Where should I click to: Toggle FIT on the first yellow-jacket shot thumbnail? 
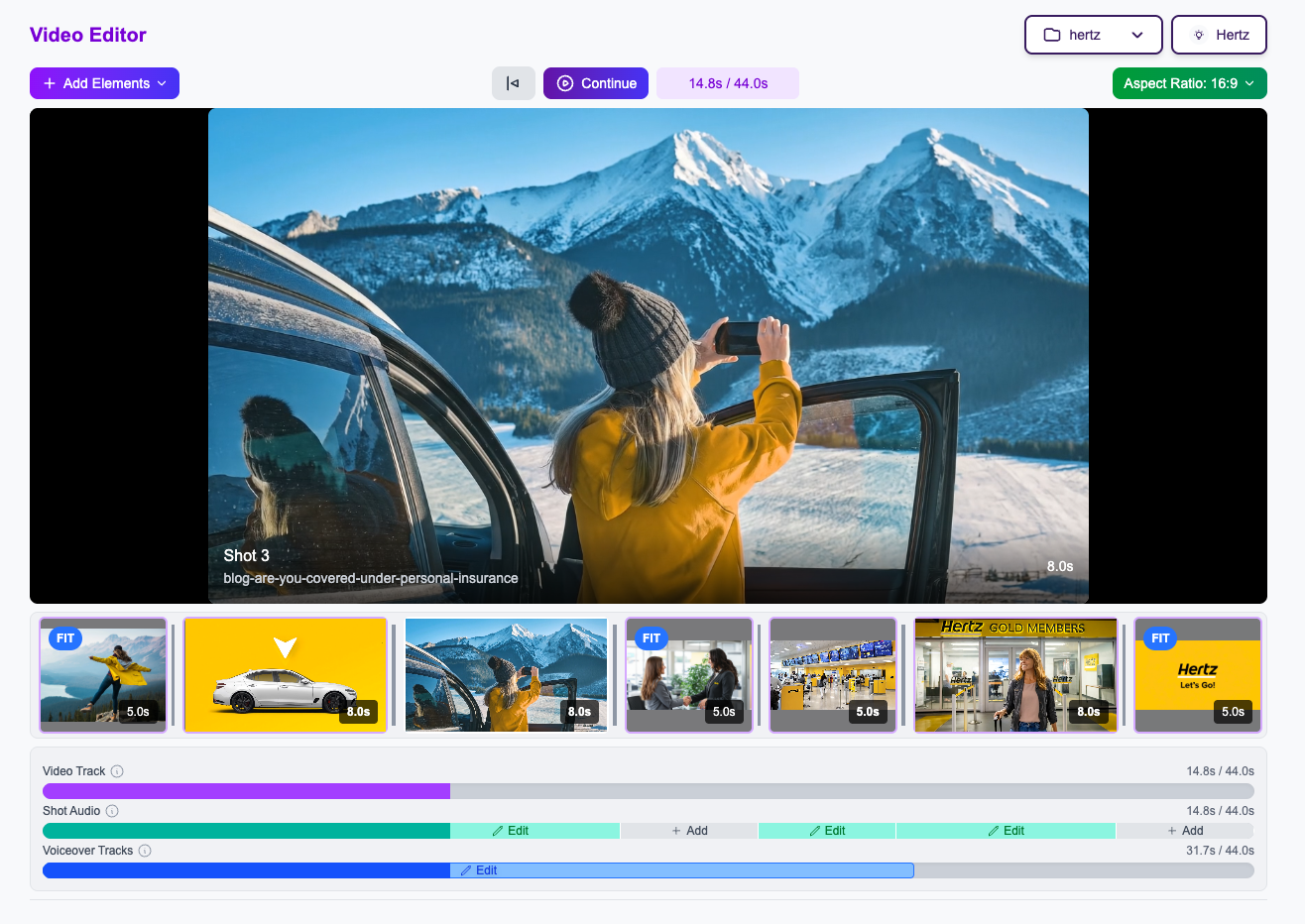[x=65, y=638]
